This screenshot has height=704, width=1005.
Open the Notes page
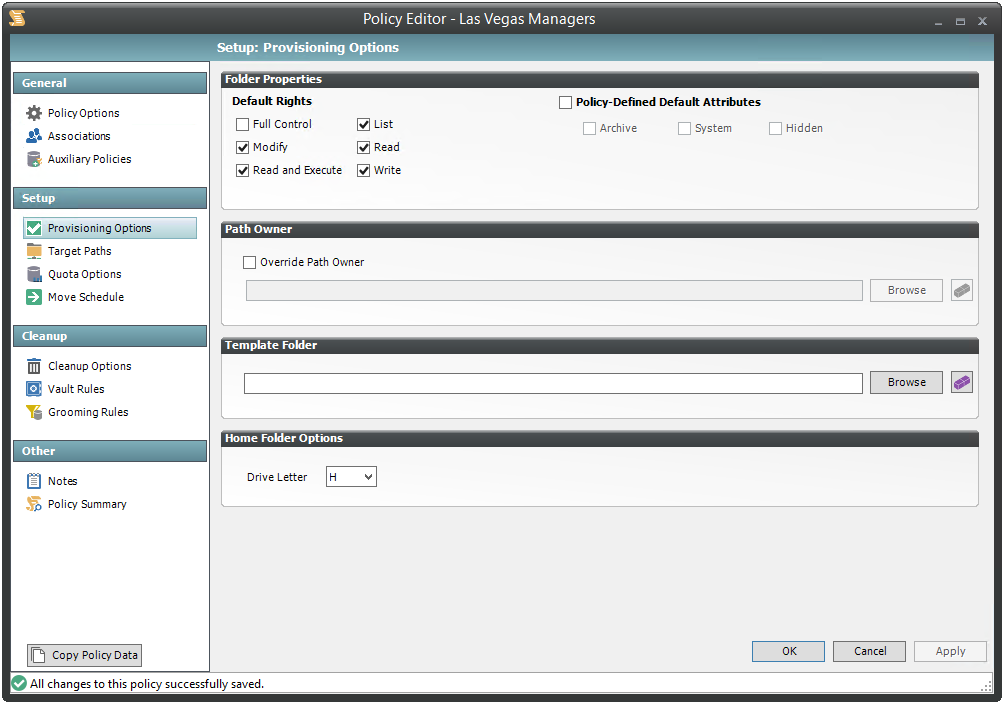(62, 481)
